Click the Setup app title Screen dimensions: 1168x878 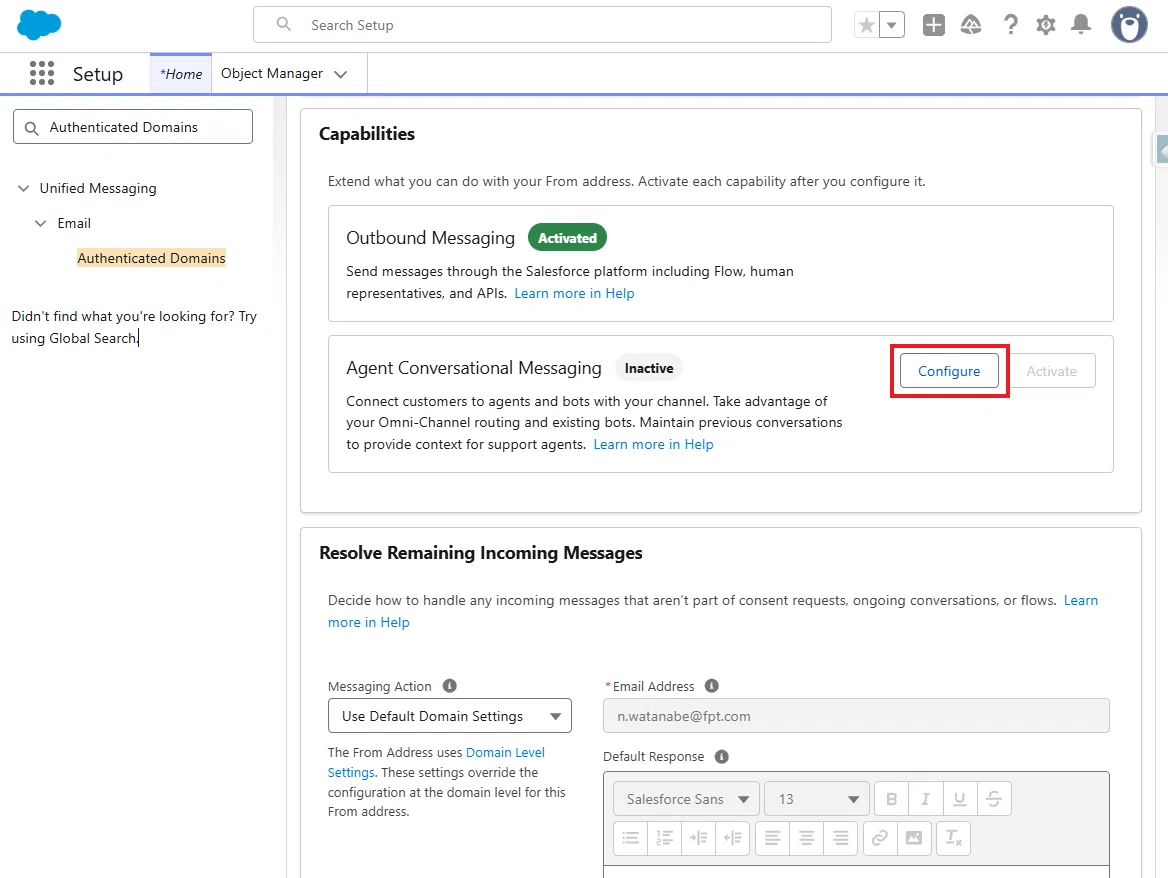(98, 74)
